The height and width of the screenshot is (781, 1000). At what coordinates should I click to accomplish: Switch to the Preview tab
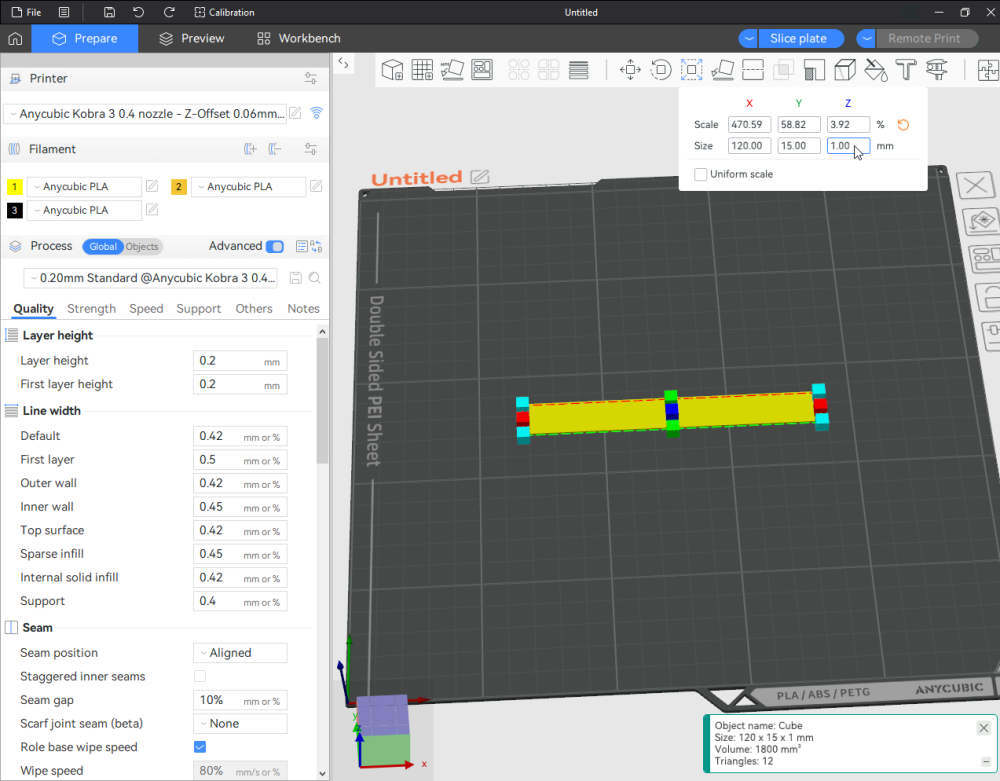click(192, 38)
